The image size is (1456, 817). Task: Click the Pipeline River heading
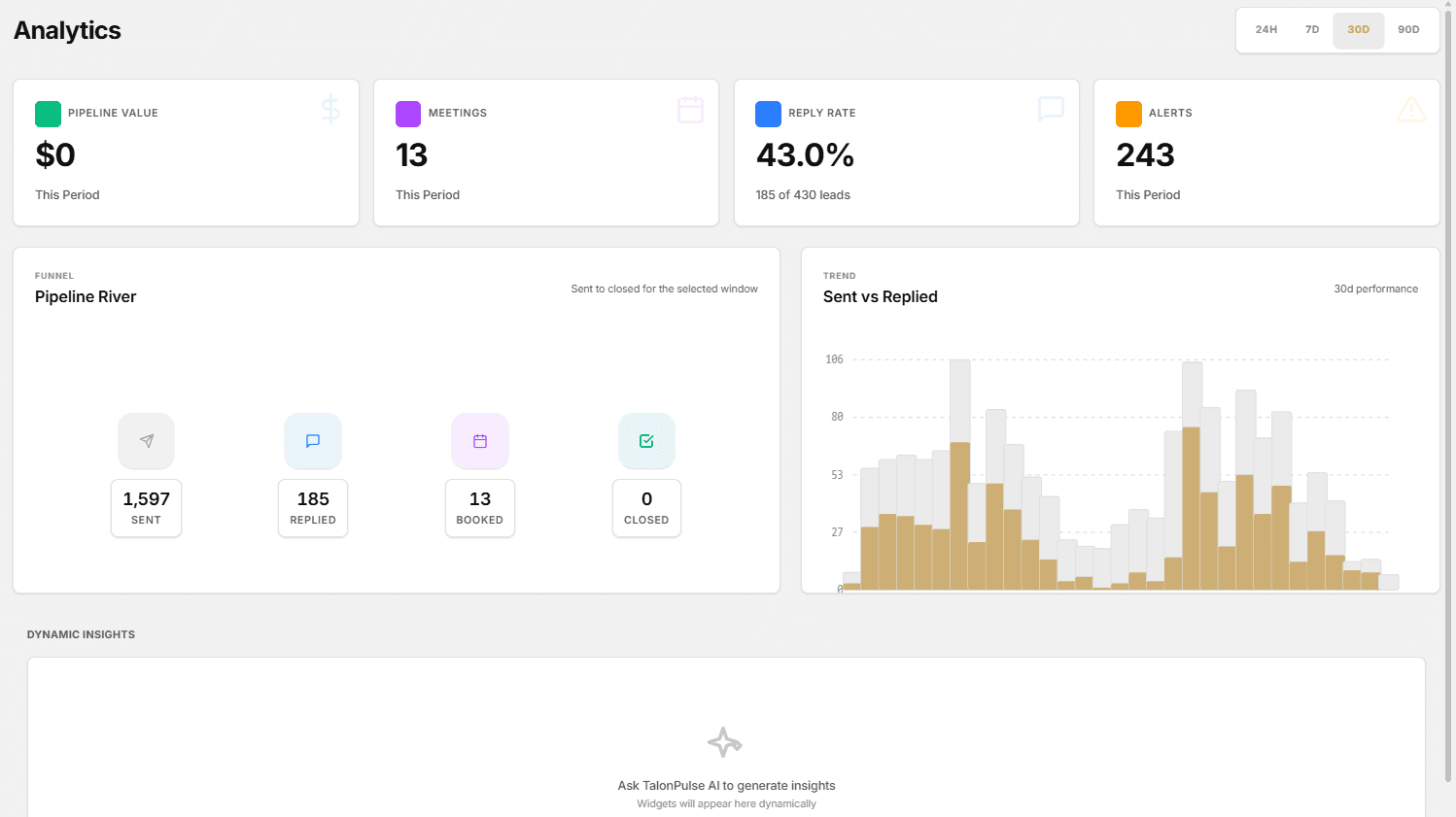[86, 297]
